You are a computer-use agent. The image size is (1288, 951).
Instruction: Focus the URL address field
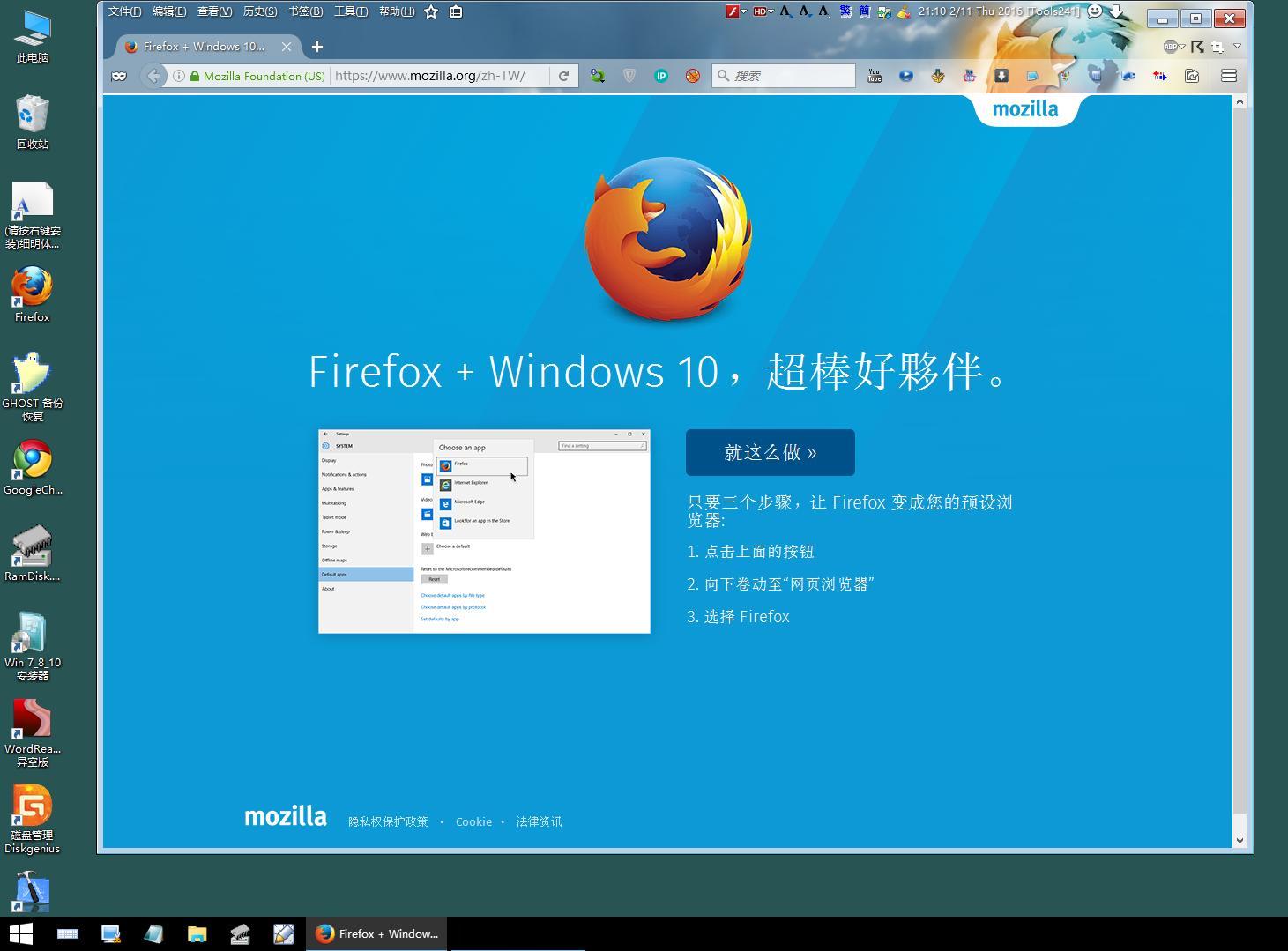coord(439,76)
